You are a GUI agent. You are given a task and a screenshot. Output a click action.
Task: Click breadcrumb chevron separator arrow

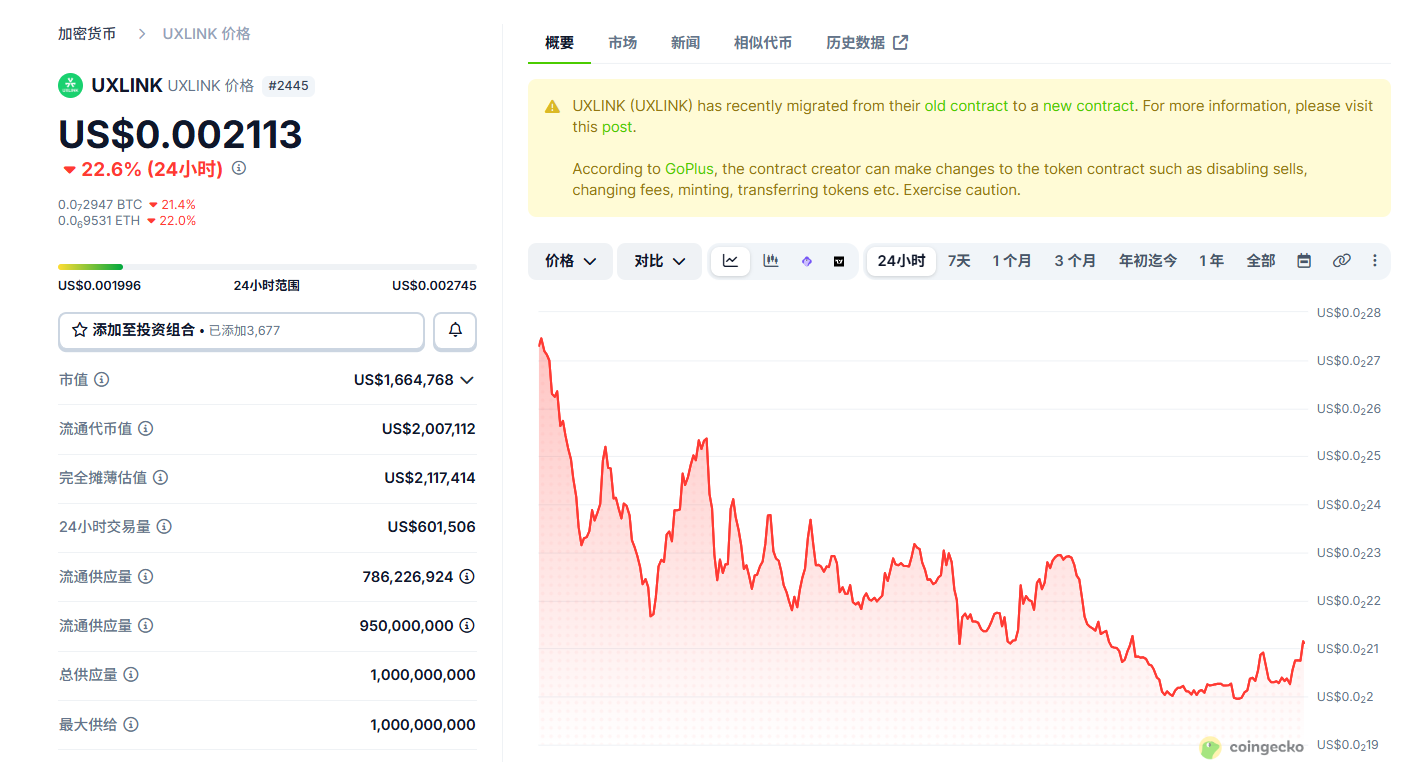click(141, 34)
